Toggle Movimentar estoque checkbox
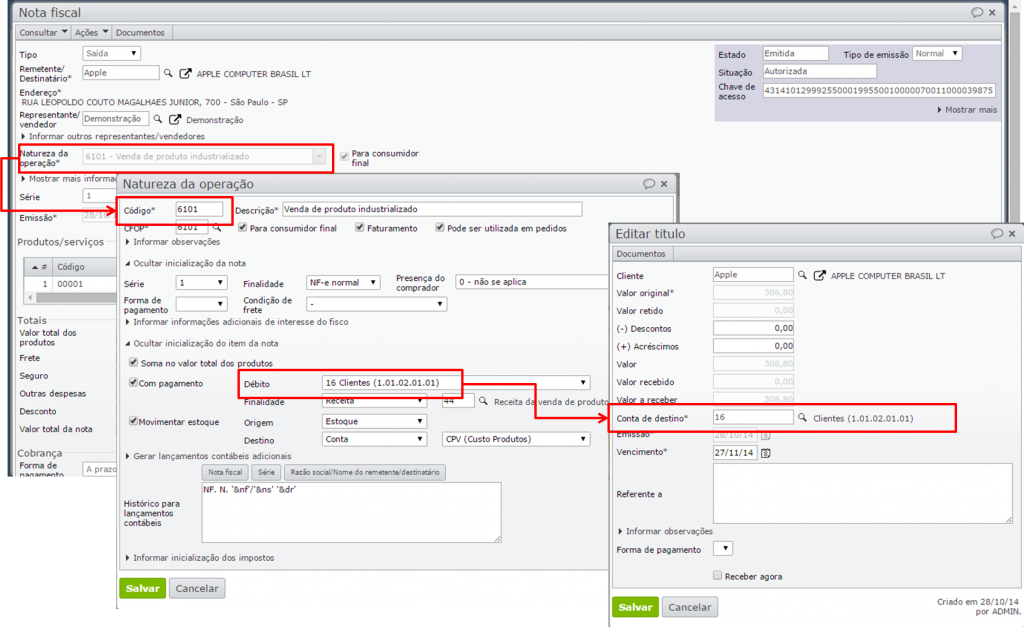This screenshot has width=1024, height=627. click(x=133, y=421)
